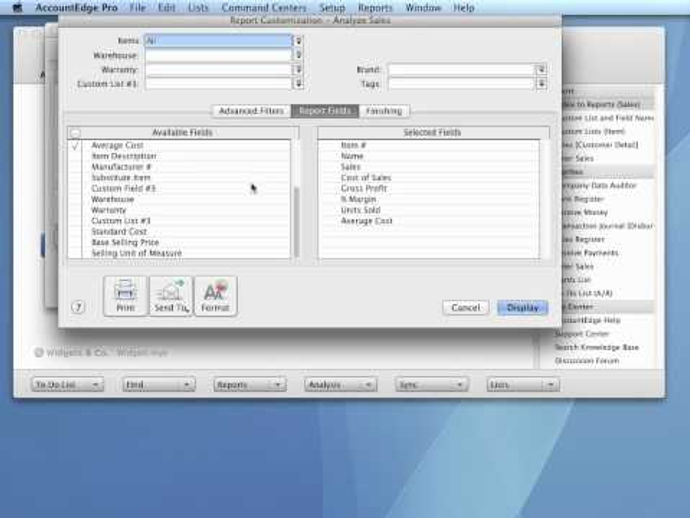Click the Brand input field
690x518 pixels.
pyautogui.click(x=461, y=70)
